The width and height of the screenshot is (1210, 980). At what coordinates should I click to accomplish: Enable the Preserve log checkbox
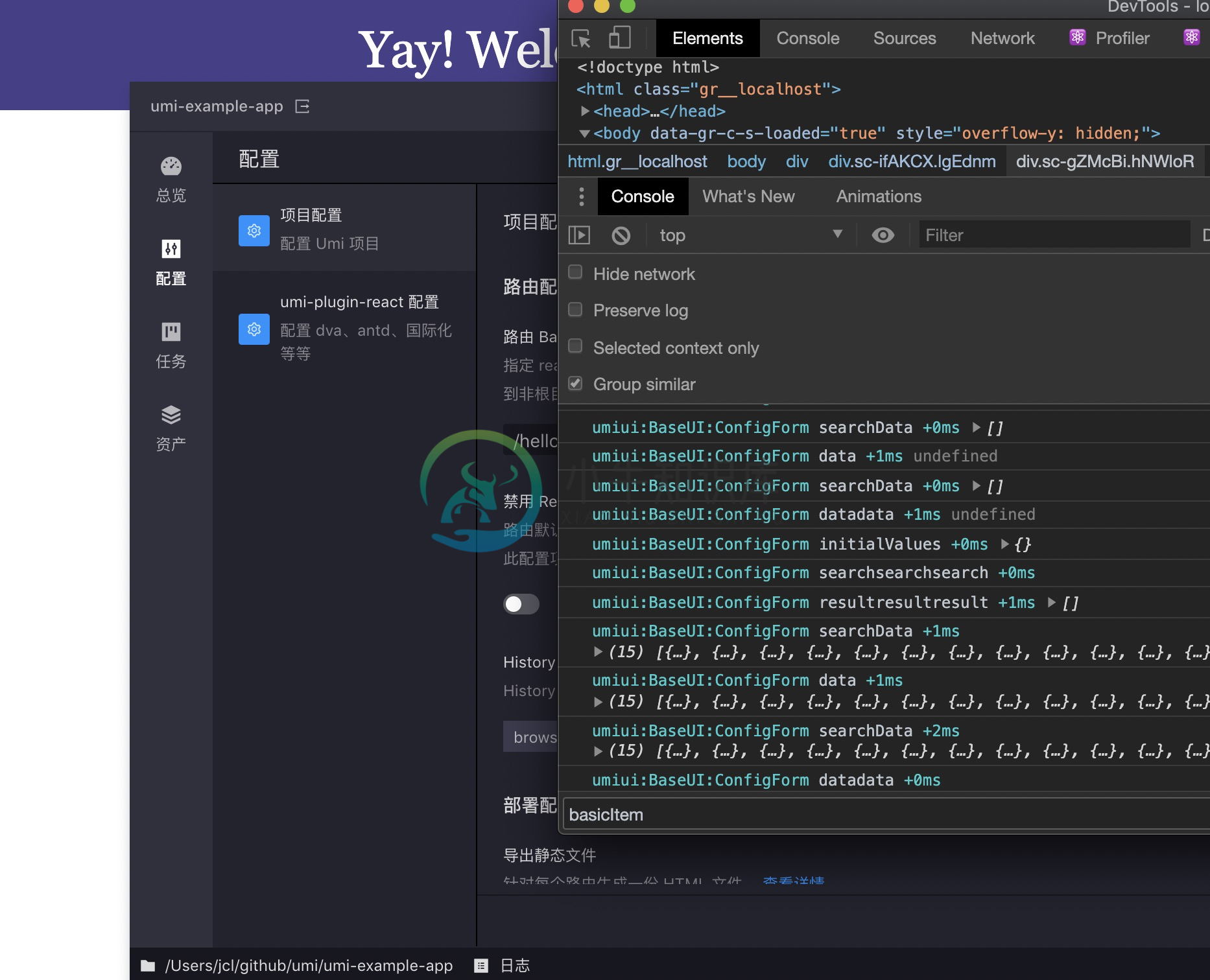(575, 310)
